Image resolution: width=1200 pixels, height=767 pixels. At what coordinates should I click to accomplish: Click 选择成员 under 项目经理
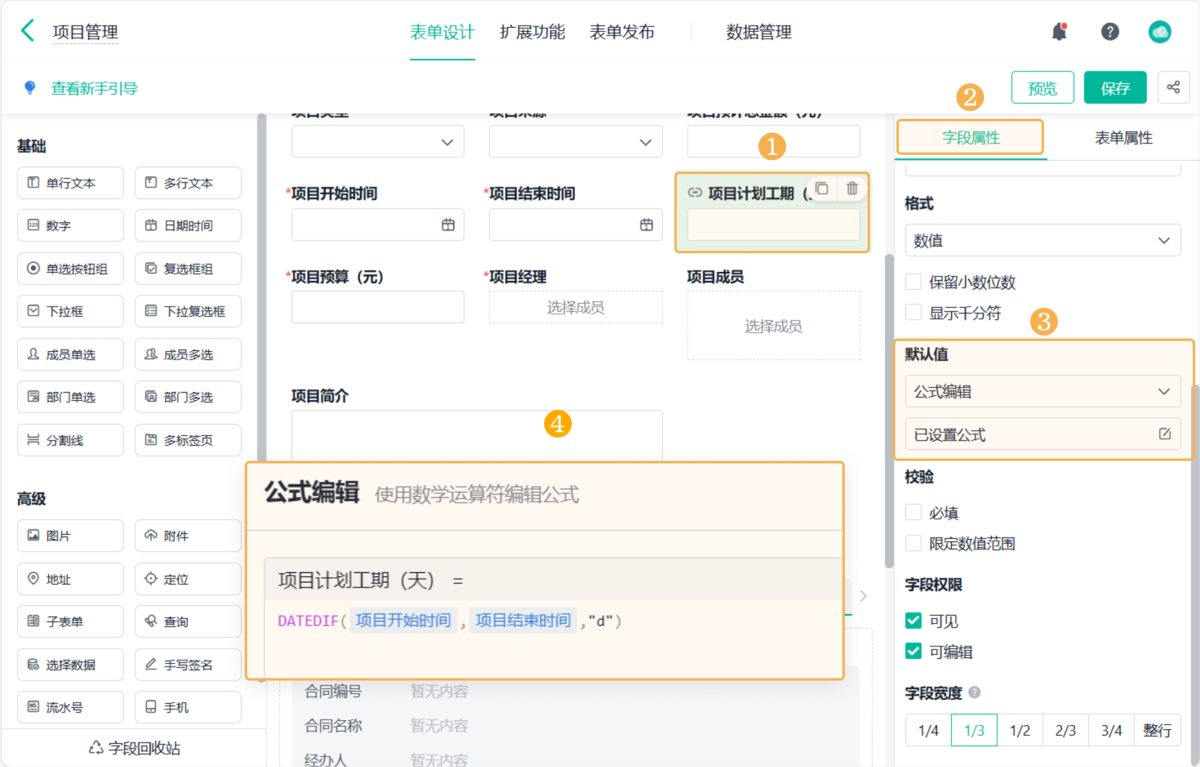pos(575,307)
